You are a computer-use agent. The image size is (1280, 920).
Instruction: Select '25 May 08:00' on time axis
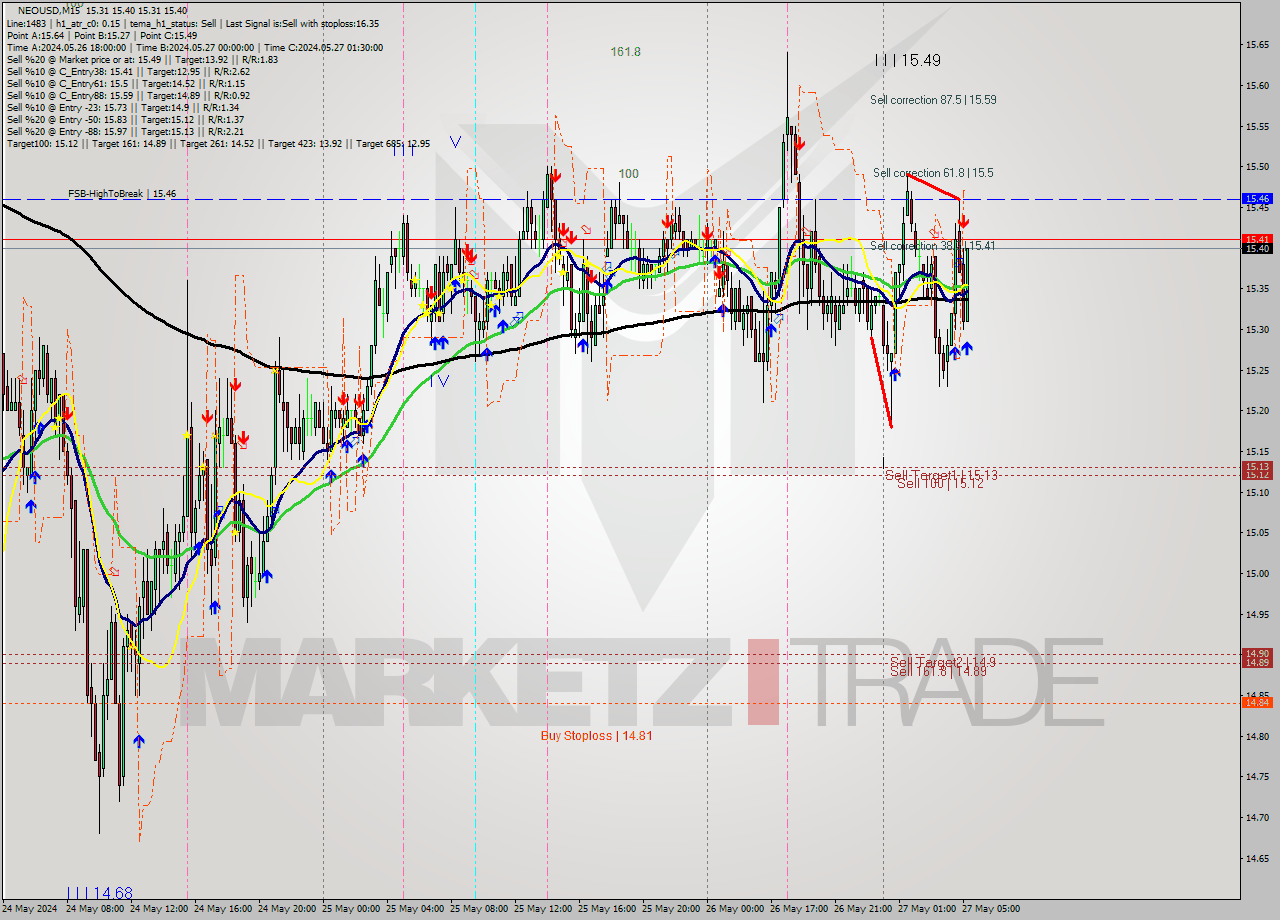click(x=478, y=909)
